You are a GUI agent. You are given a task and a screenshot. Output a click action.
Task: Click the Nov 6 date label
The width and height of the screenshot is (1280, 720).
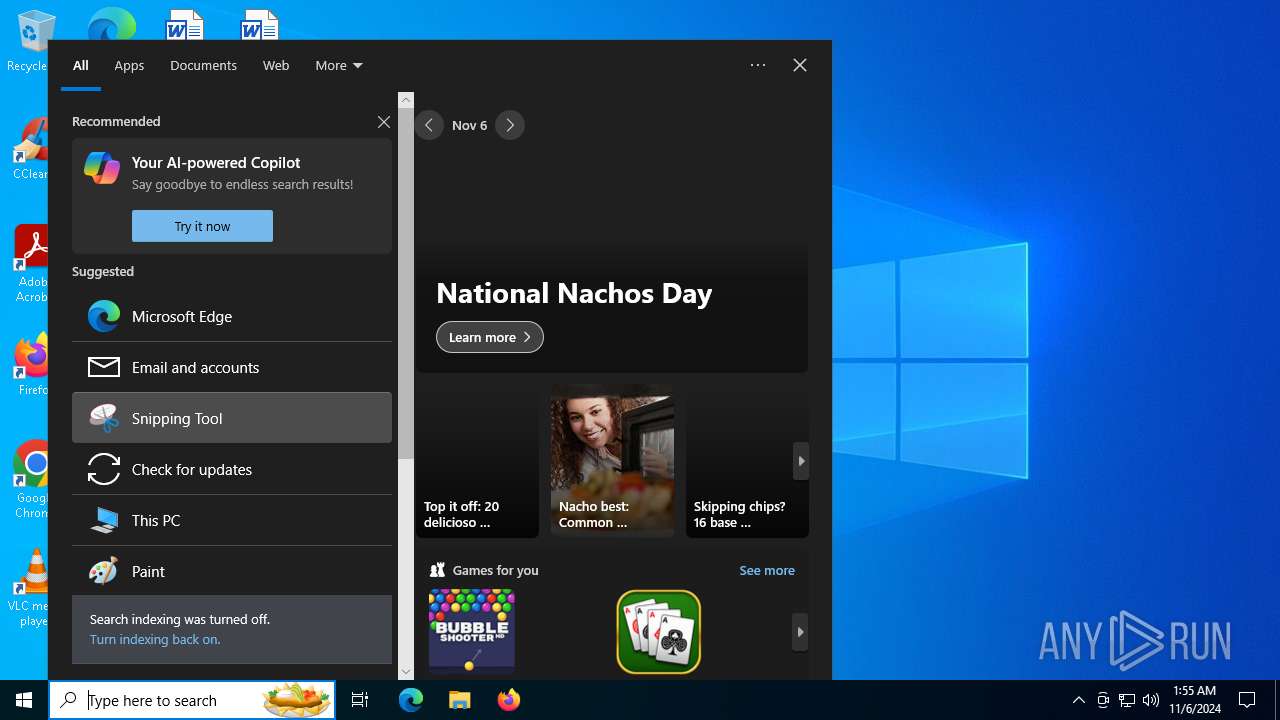point(469,125)
